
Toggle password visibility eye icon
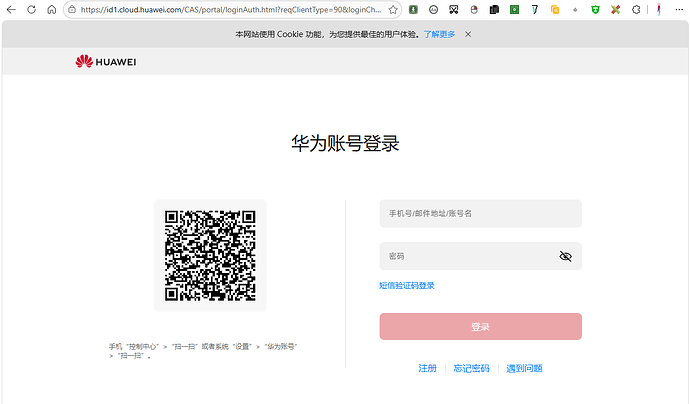pos(565,256)
